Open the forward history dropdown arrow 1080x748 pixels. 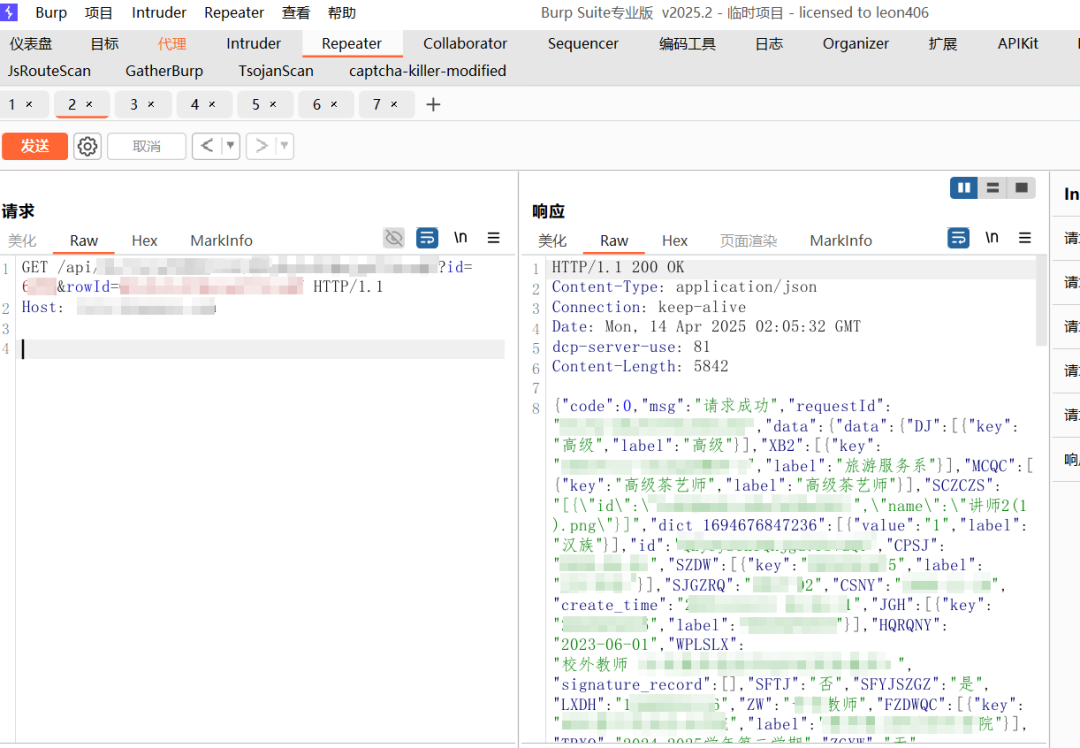(x=284, y=146)
